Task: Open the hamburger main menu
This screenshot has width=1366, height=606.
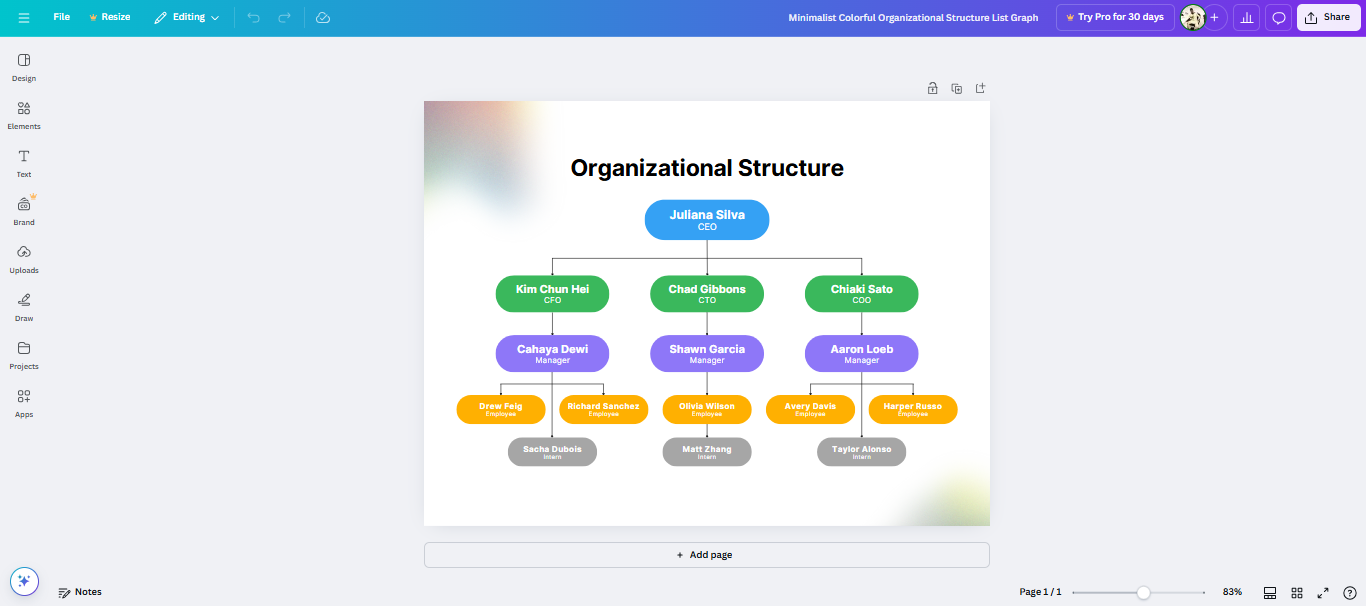Action: click(24, 18)
